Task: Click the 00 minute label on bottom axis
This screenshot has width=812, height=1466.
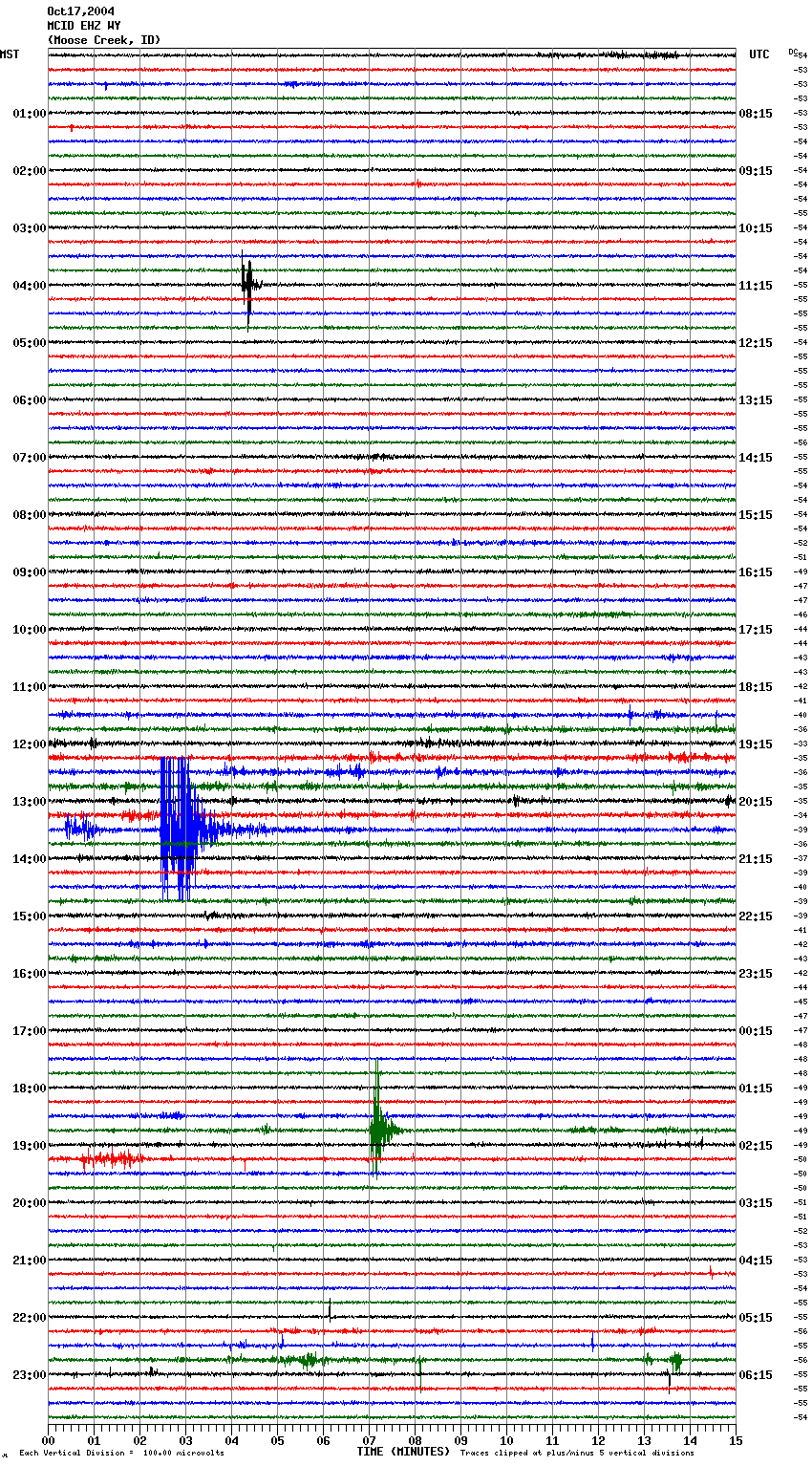Action: pos(48,1440)
